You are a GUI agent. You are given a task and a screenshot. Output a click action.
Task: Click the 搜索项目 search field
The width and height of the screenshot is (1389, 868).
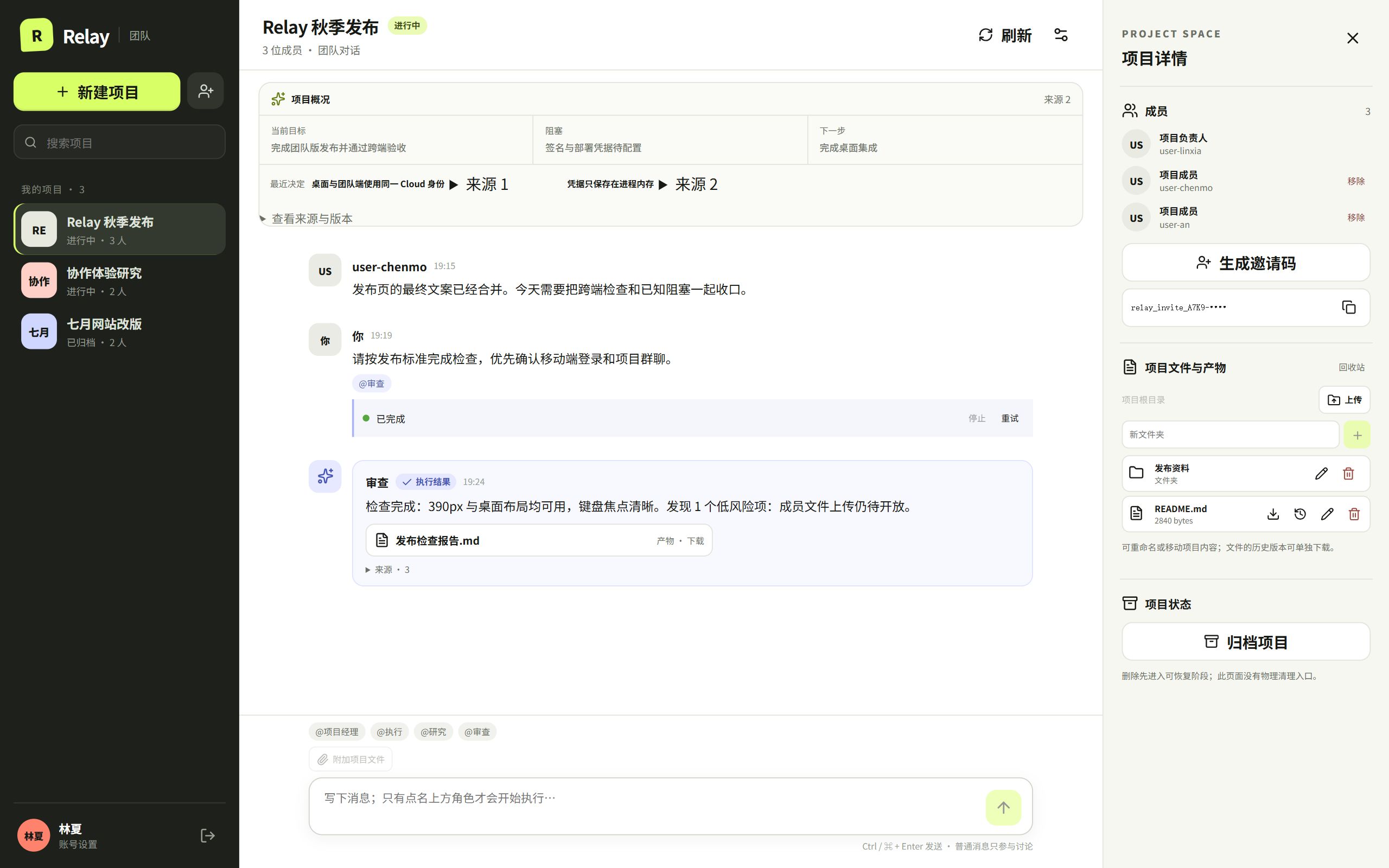coord(119,142)
